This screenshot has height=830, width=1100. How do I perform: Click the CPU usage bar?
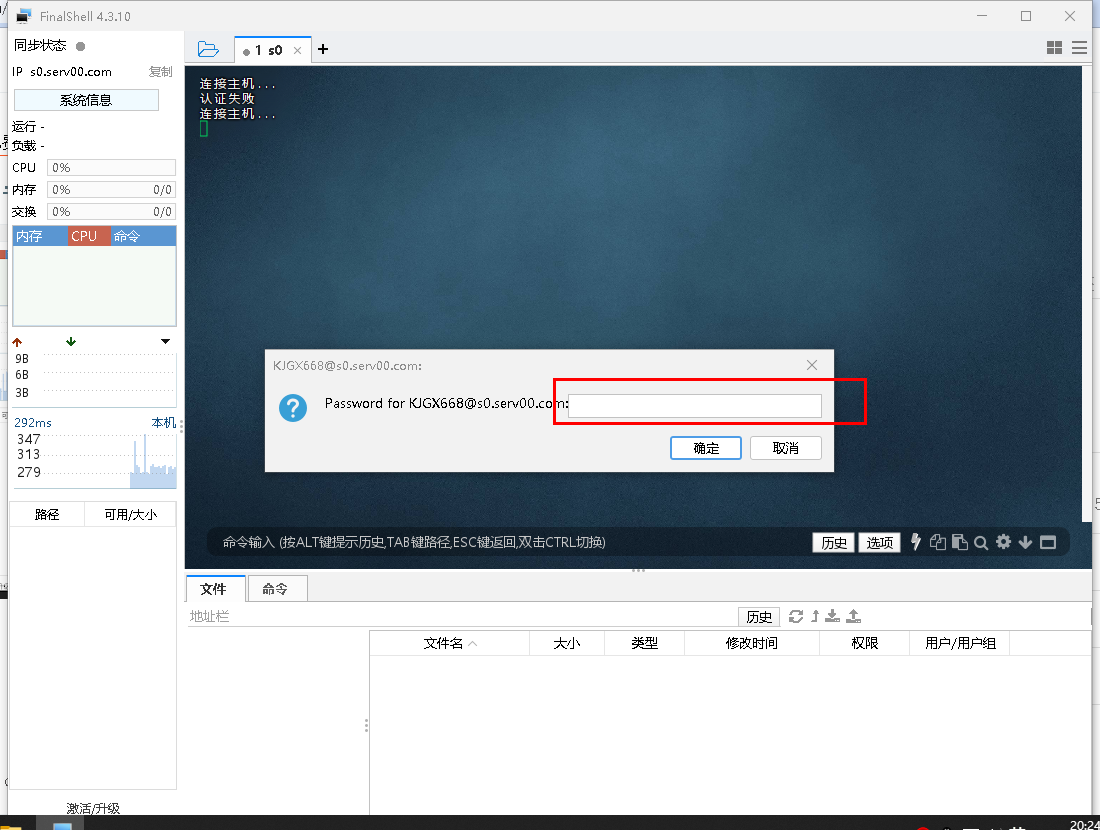click(111, 167)
